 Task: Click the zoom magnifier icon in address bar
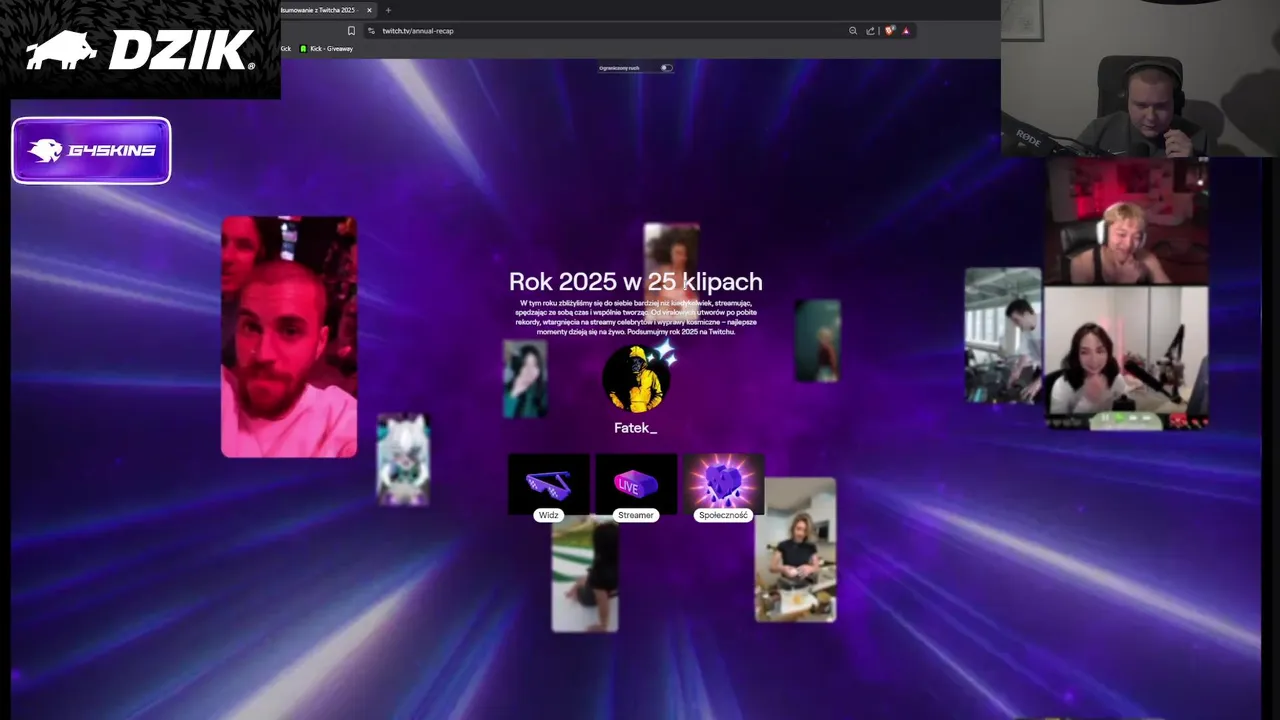(x=853, y=31)
